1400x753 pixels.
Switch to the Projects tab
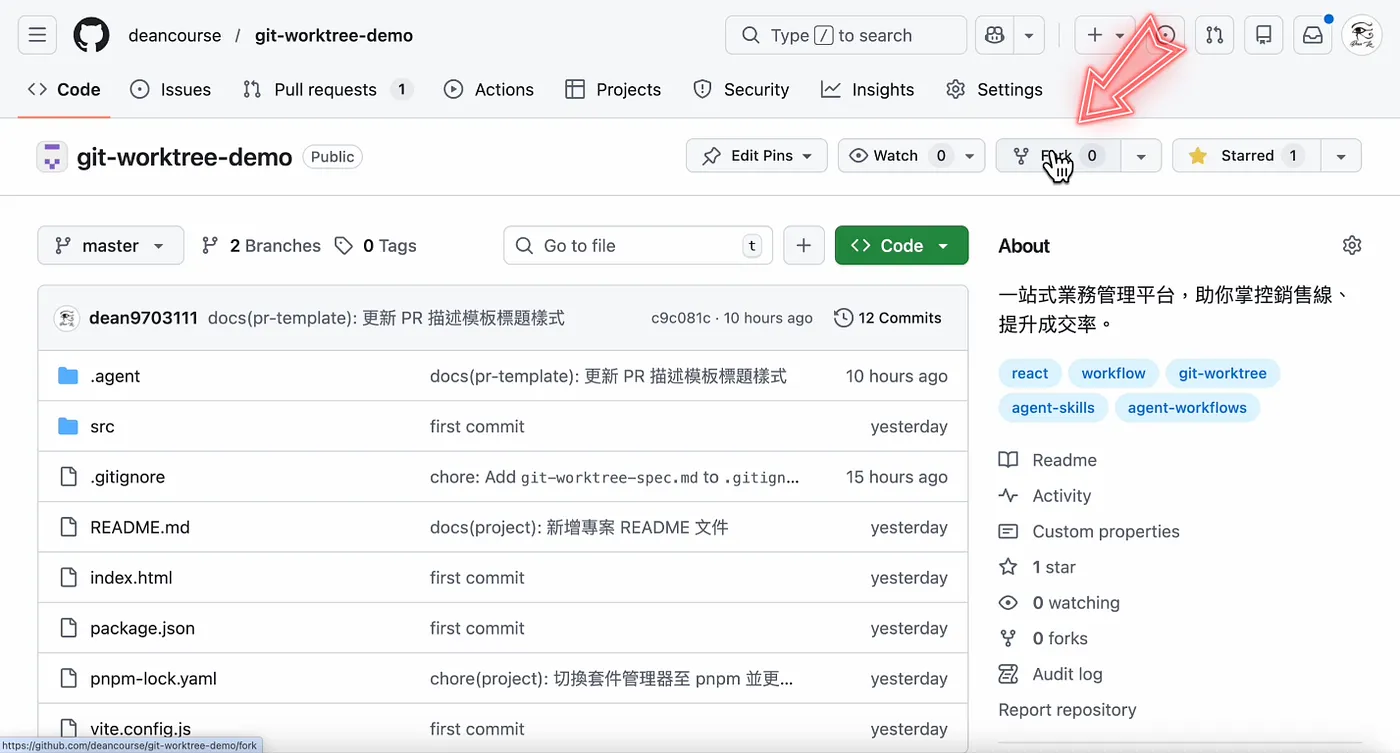(613, 89)
